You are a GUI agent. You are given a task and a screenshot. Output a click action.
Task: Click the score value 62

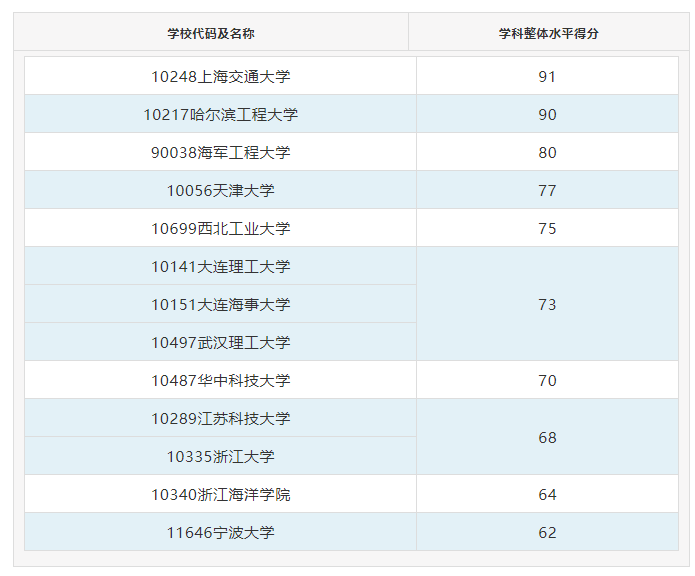pos(547,533)
